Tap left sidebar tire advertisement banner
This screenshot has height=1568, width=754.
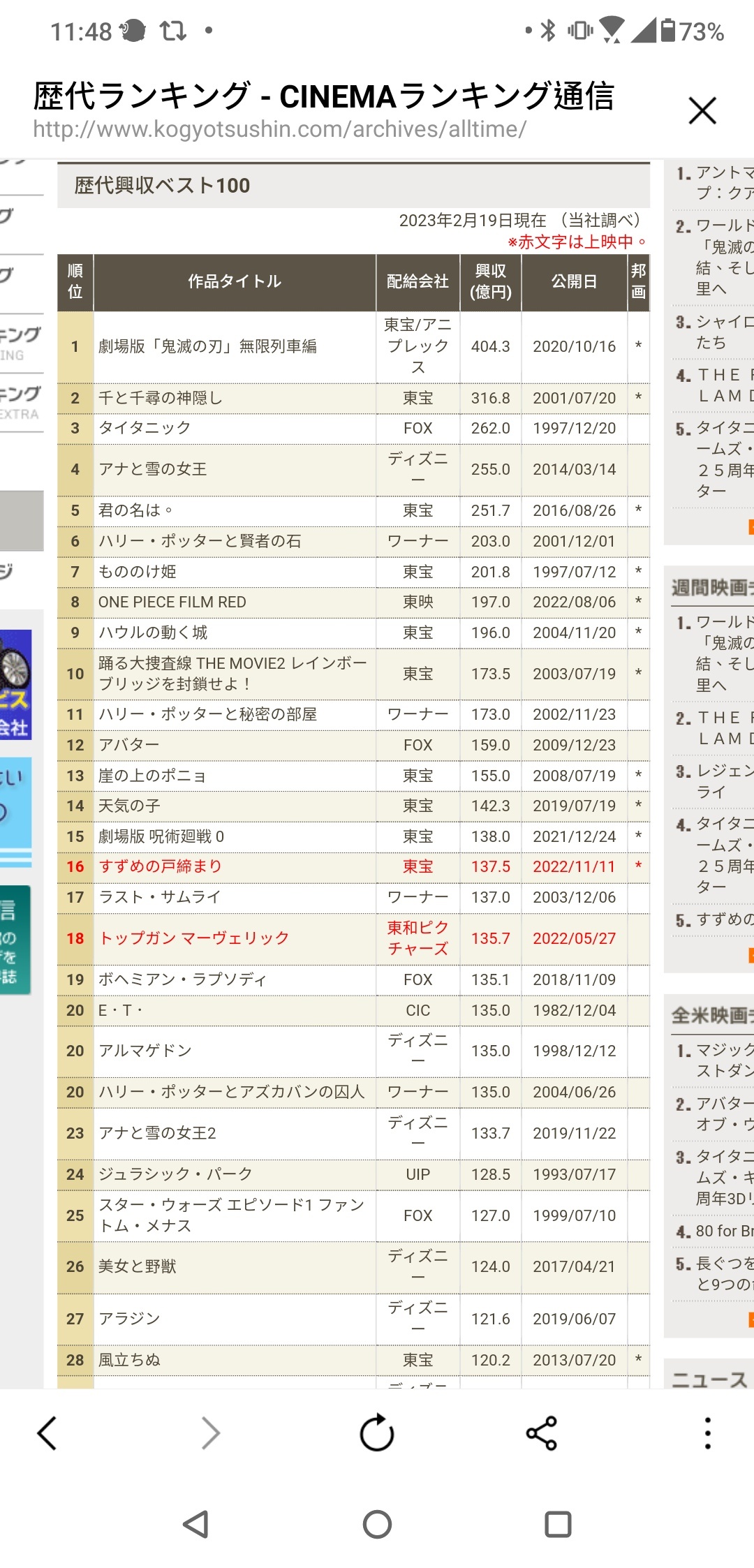tap(15, 685)
